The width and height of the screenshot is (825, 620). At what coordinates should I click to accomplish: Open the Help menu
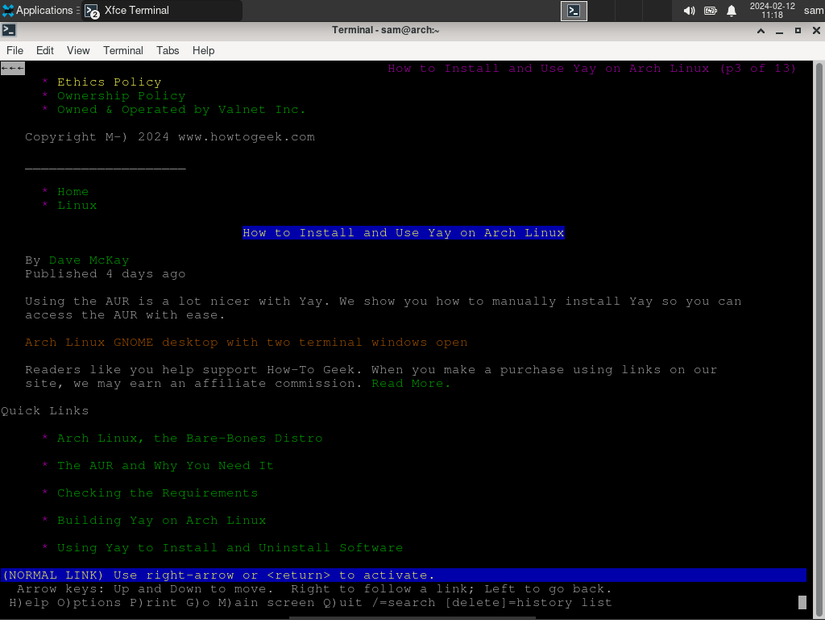coord(203,50)
